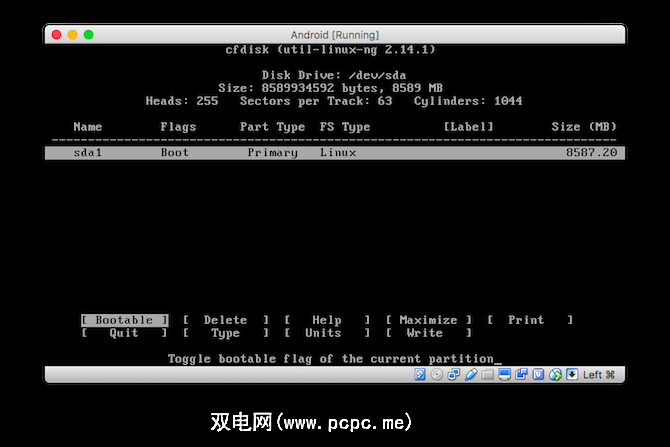Viewport: 670px width, 447px height.
Task: Select the Units menu option
Action: click(327, 333)
